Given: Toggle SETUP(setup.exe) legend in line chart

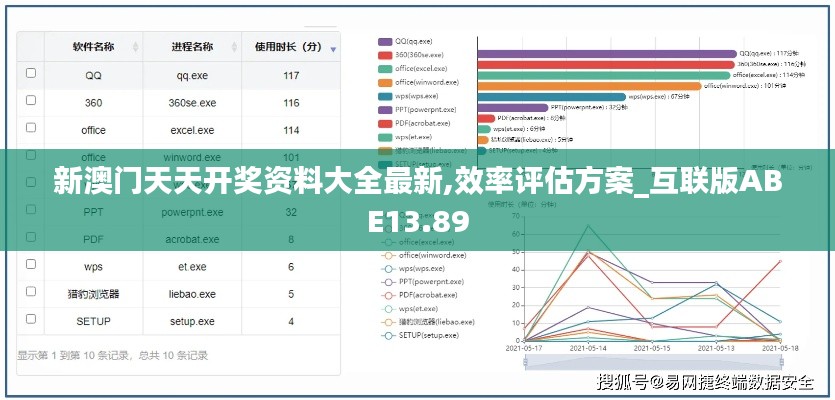Looking at the screenshot, I should pos(420,336).
